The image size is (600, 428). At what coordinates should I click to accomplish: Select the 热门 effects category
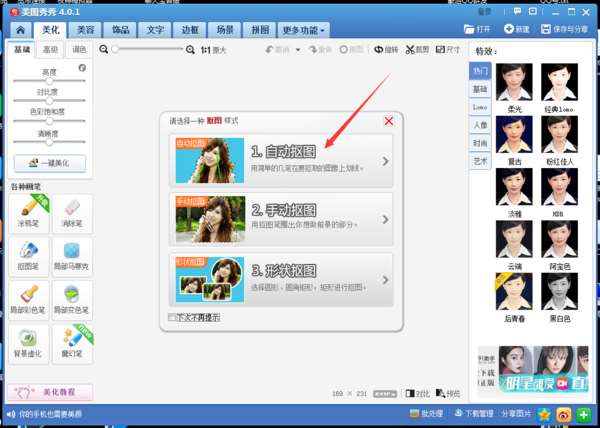point(480,71)
